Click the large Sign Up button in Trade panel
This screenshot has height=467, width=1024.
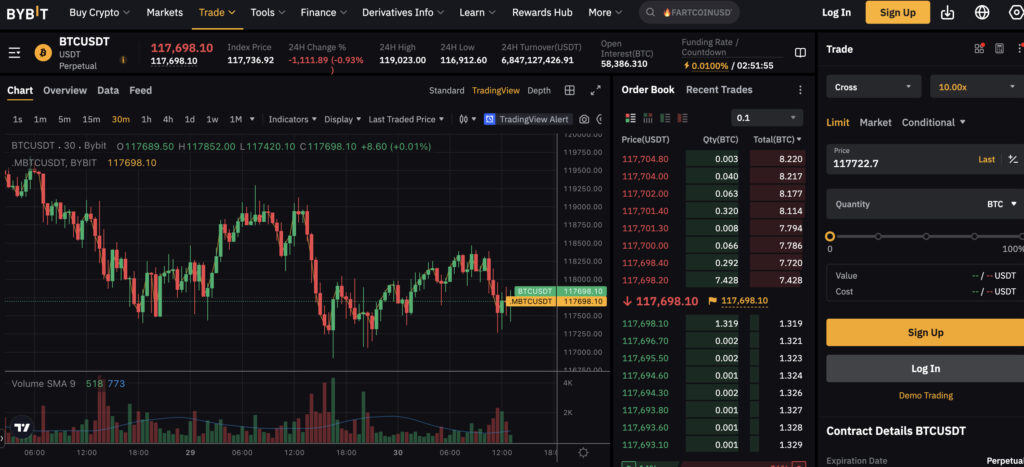point(925,332)
